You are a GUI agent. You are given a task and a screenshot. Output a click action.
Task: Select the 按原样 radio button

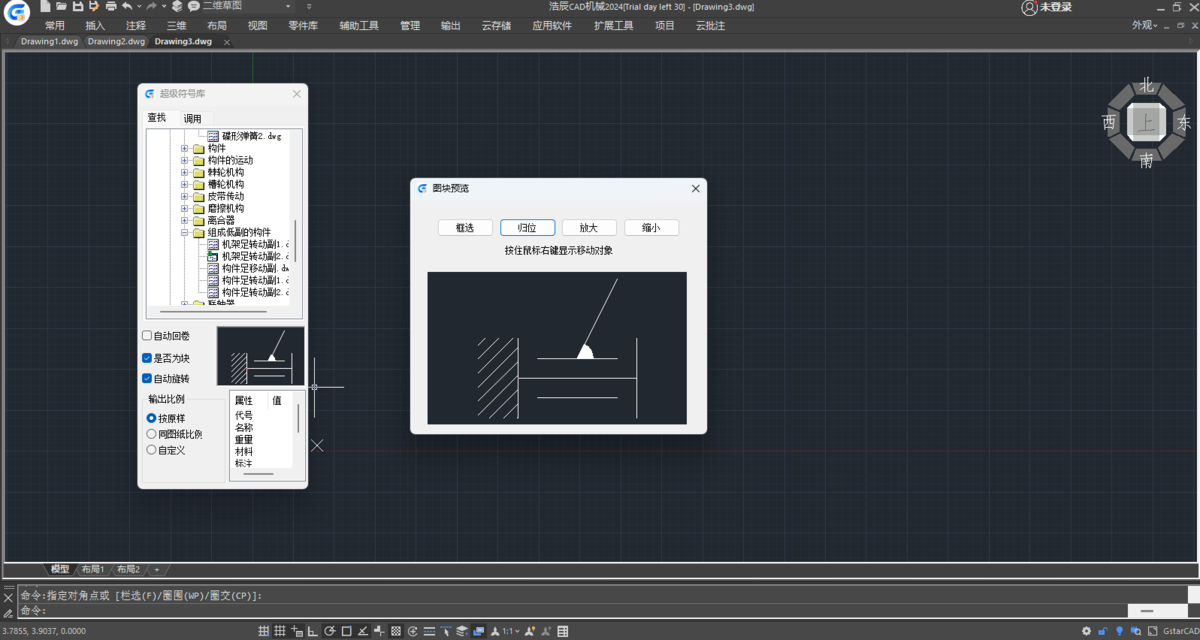click(151, 418)
